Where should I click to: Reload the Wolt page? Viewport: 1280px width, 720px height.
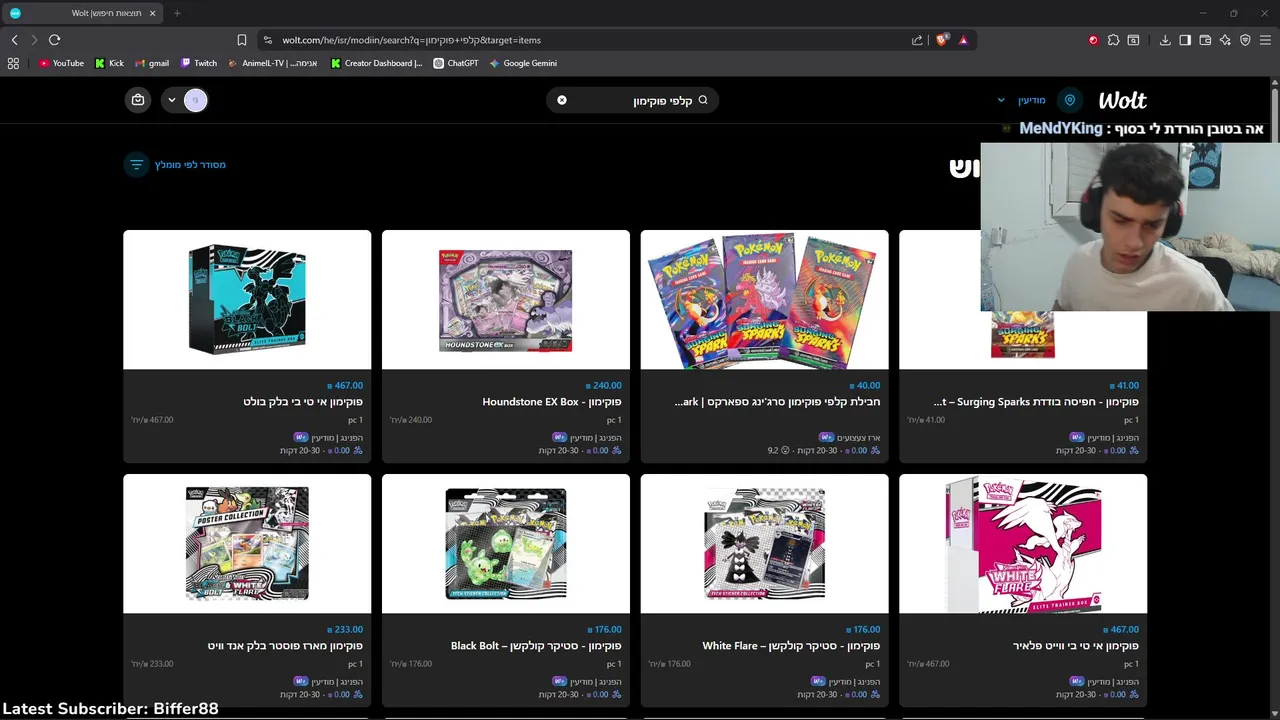click(54, 40)
